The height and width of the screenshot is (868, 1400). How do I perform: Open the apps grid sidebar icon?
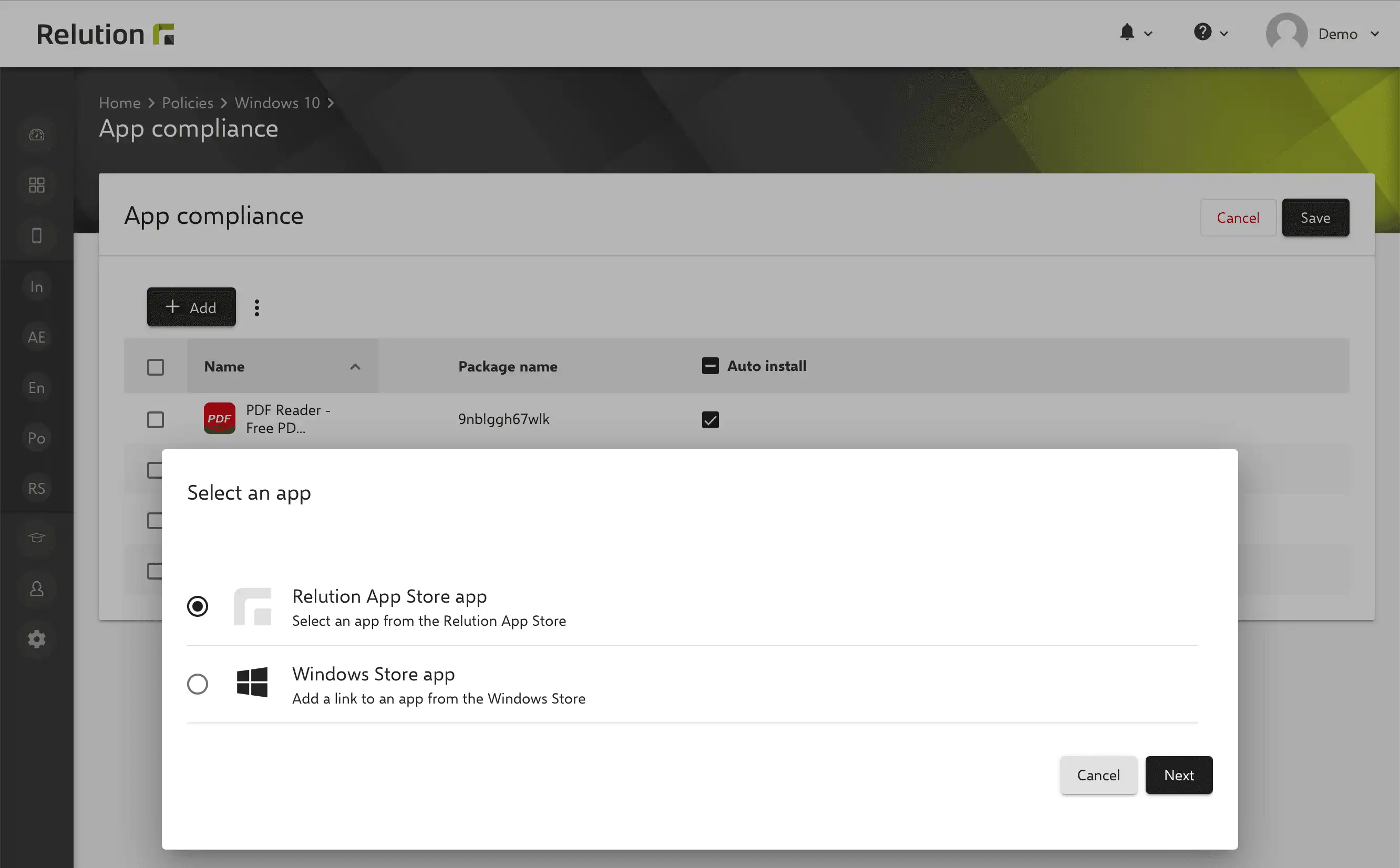pos(37,185)
